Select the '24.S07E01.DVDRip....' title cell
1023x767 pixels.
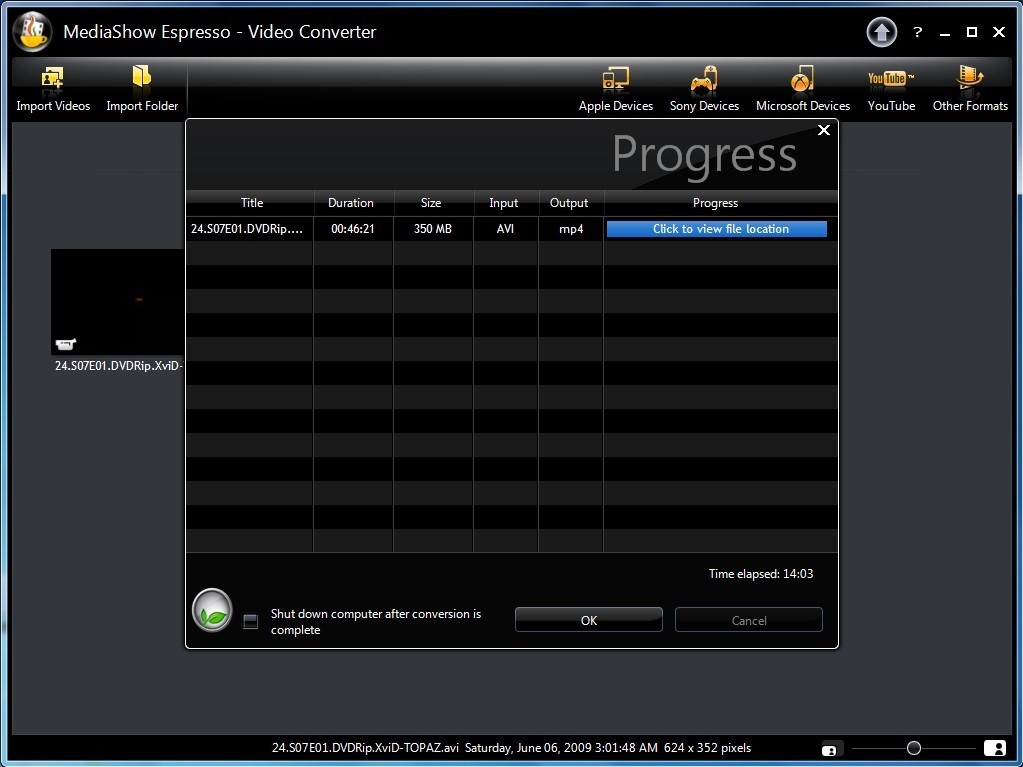(247, 229)
